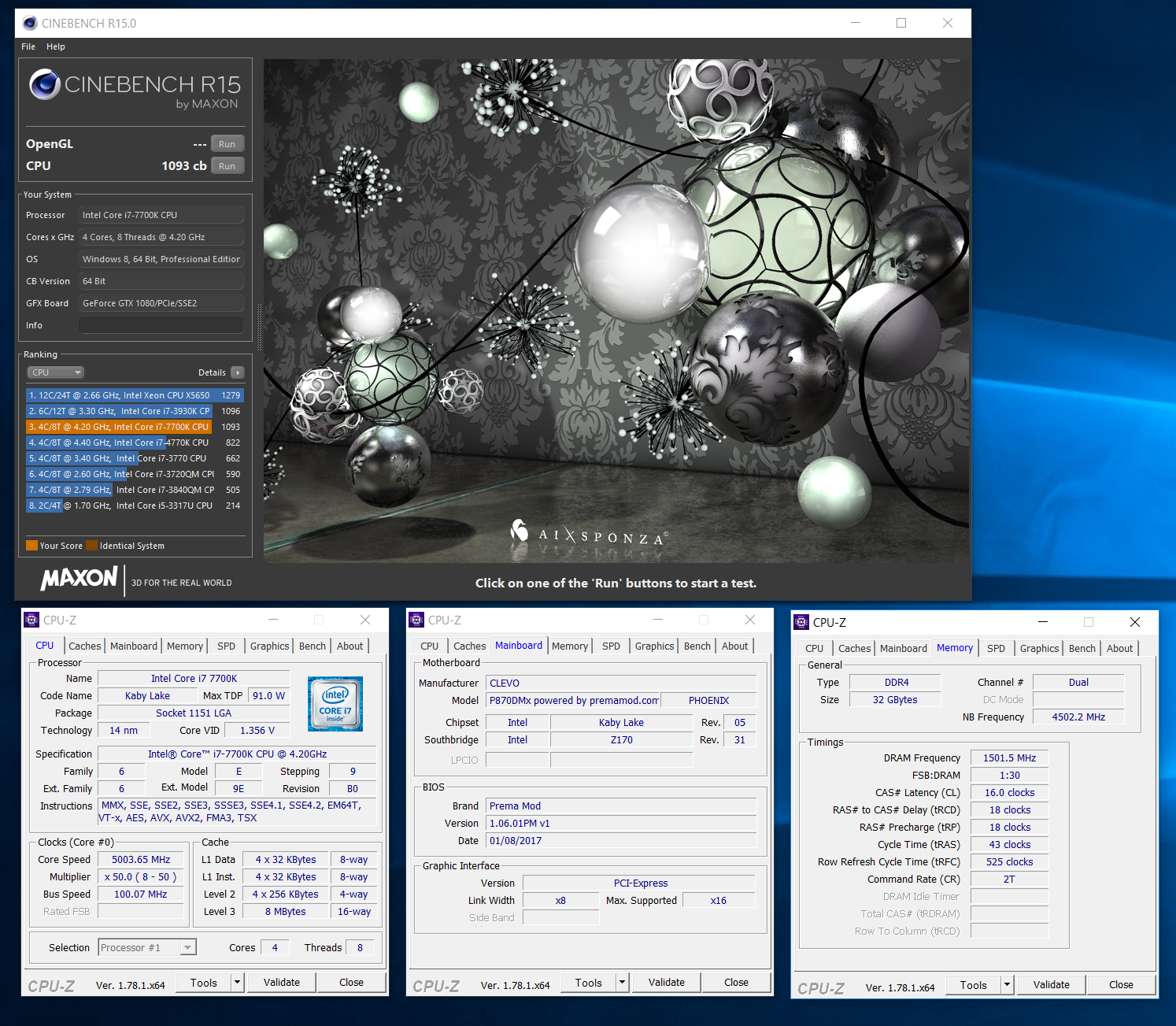This screenshot has height=1026, width=1176.
Task: Select ranking row Intel Core i7-3770
Action: pyautogui.click(x=135, y=458)
